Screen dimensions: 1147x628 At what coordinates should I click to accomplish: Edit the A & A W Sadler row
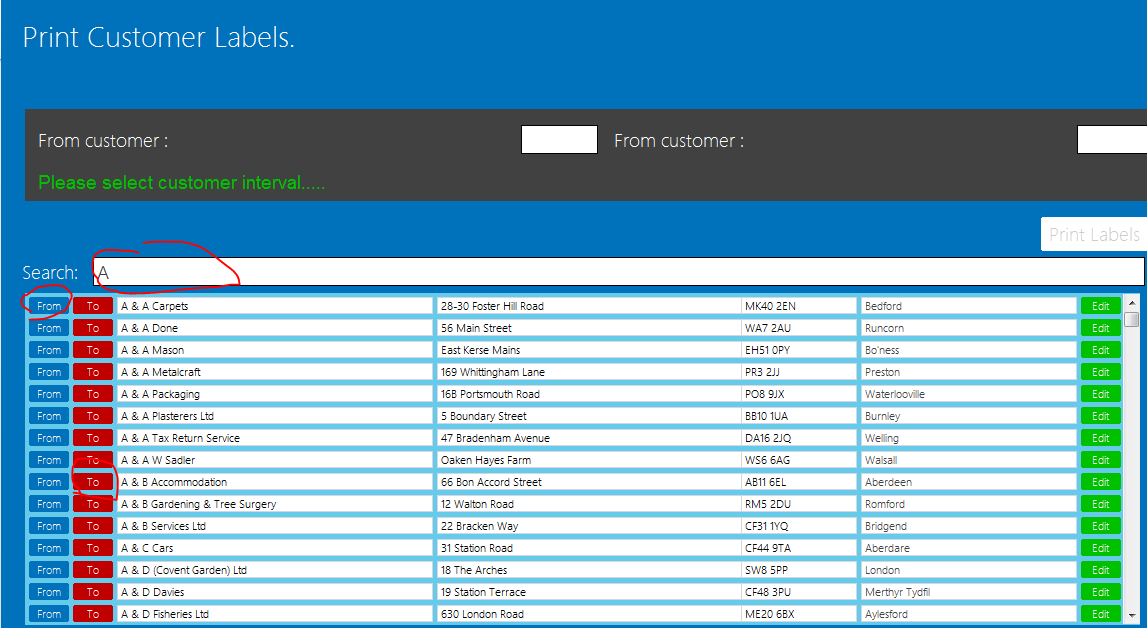1101,460
